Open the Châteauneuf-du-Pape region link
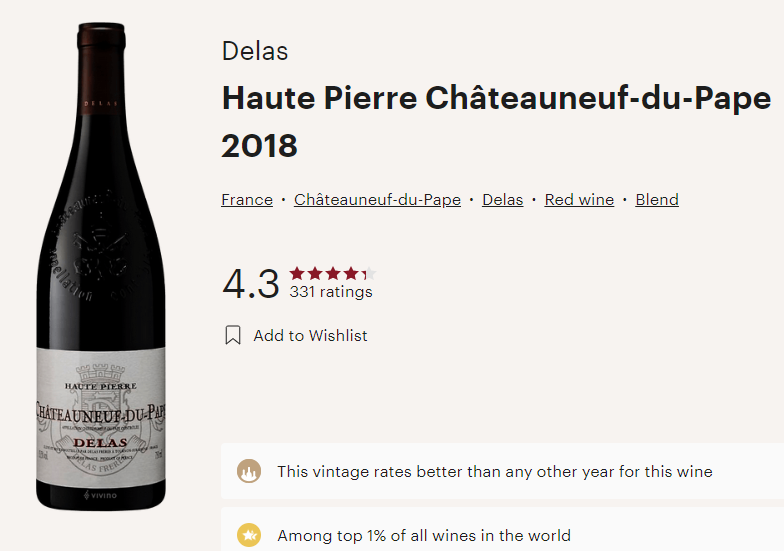The image size is (784, 551). 378,200
